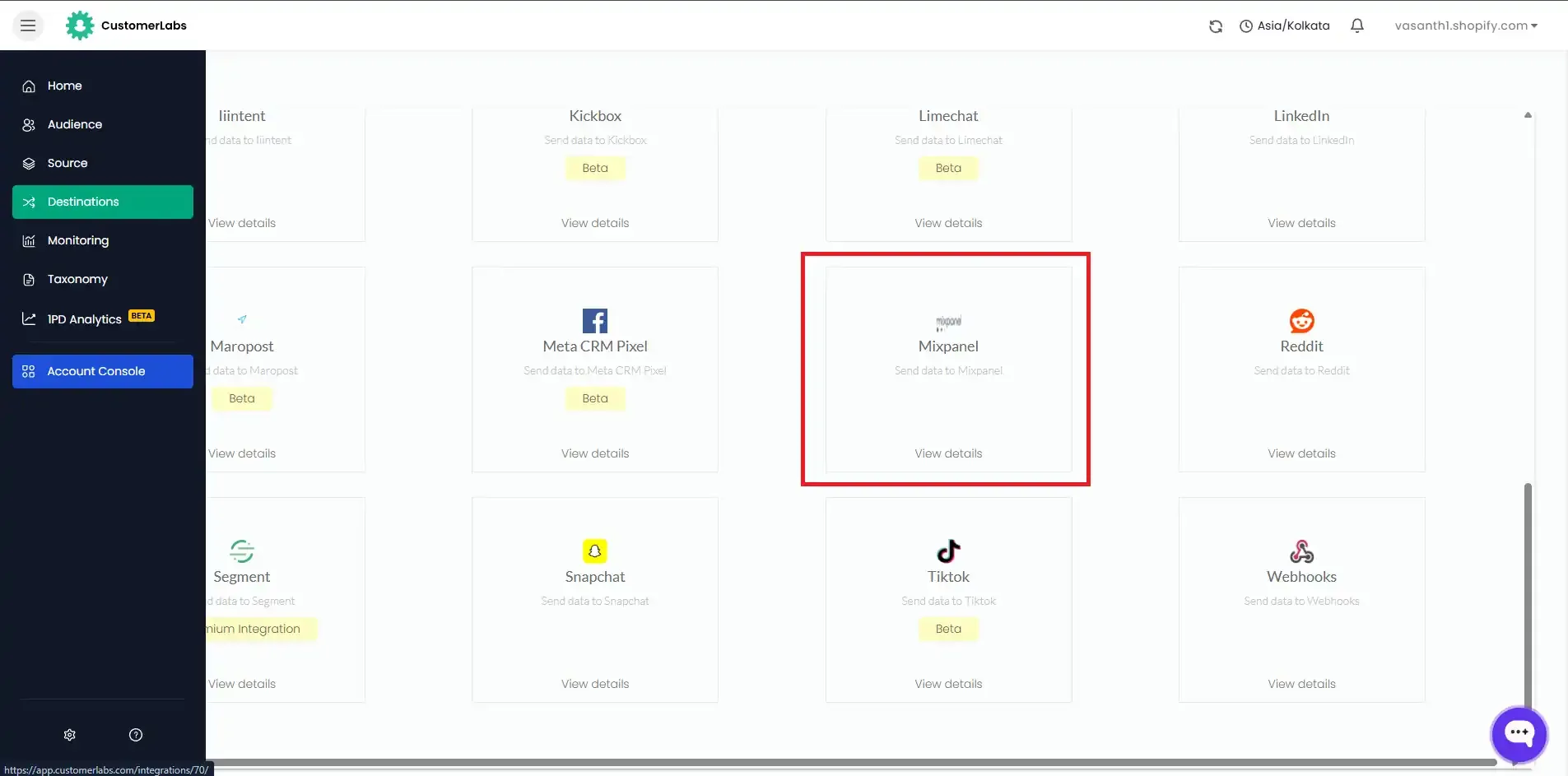The width and height of the screenshot is (1568, 776).
Task: Open settings gear at sidebar bottom
Action: pos(70,735)
